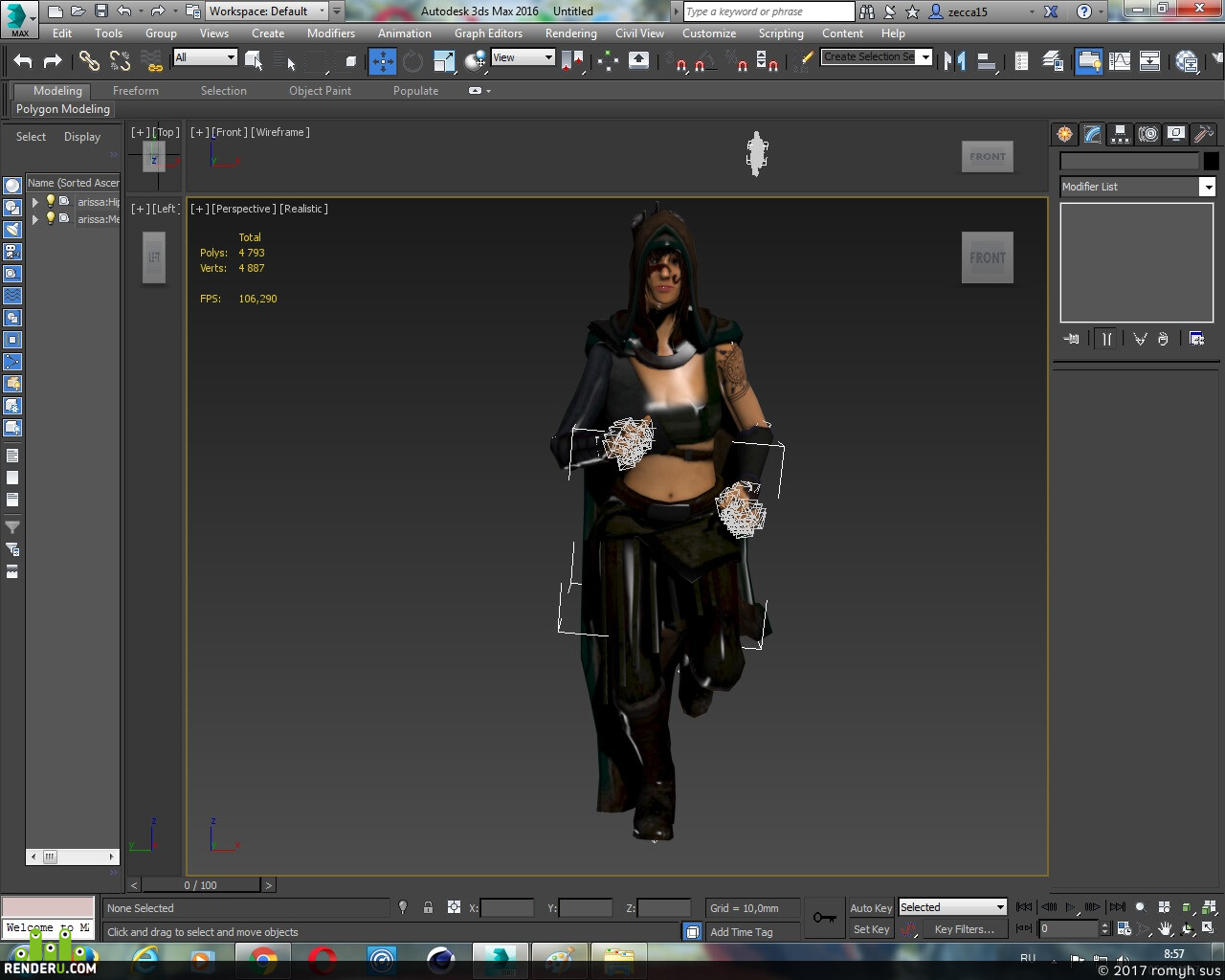Select the Pan View hand tool
The width and height of the screenshot is (1225, 980).
(x=1165, y=928)
